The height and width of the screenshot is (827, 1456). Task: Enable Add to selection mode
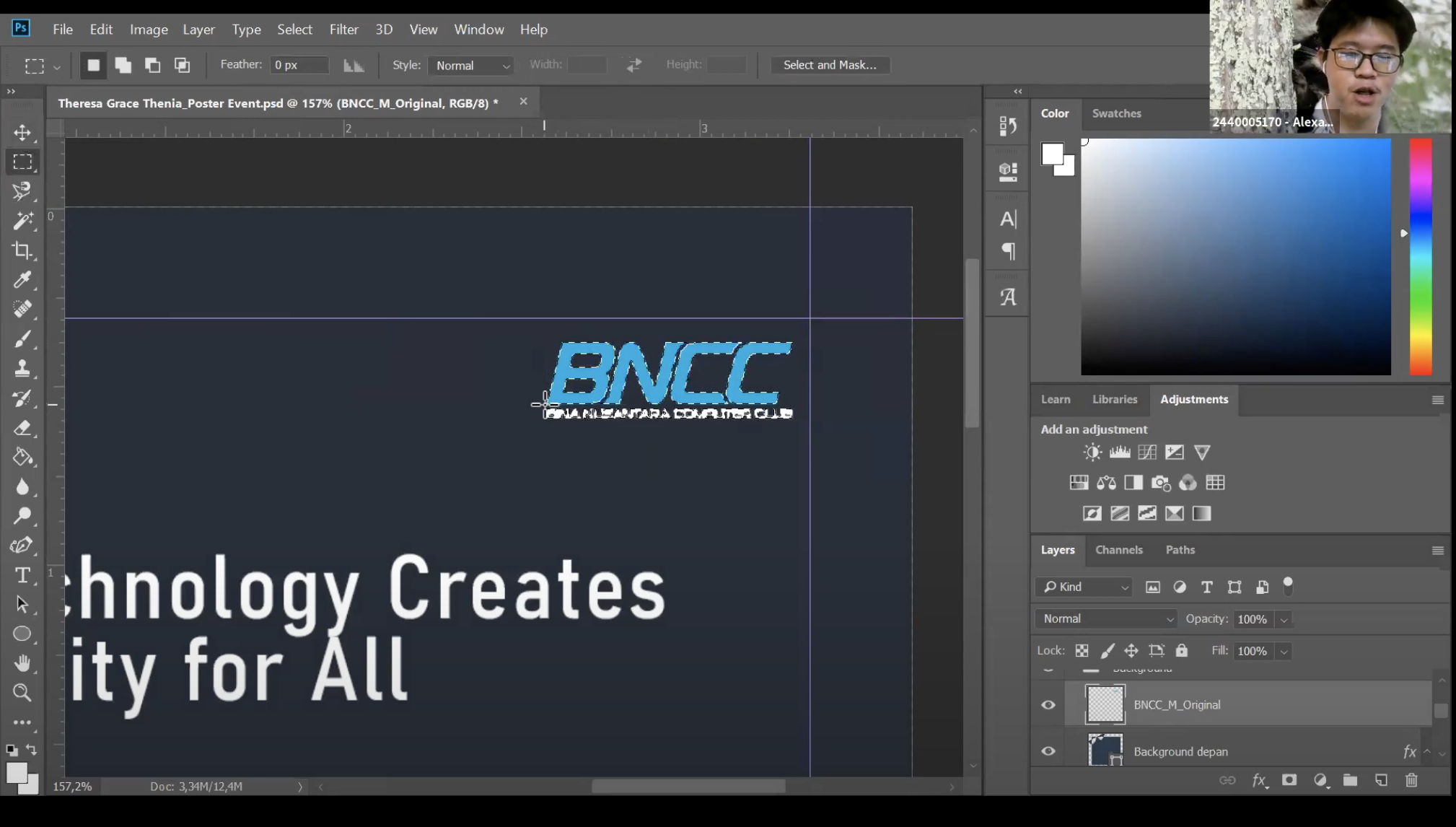click(123, 65)
